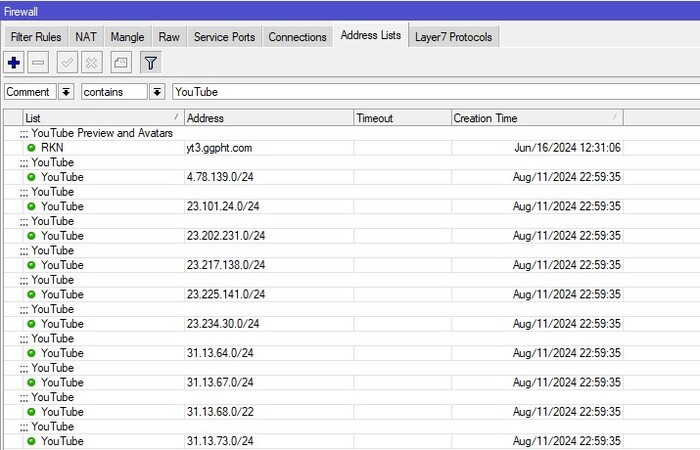This screenshot has height=450, width=700.
Task: Open the Layer7 Protocols tab
Action: (454, 37)
